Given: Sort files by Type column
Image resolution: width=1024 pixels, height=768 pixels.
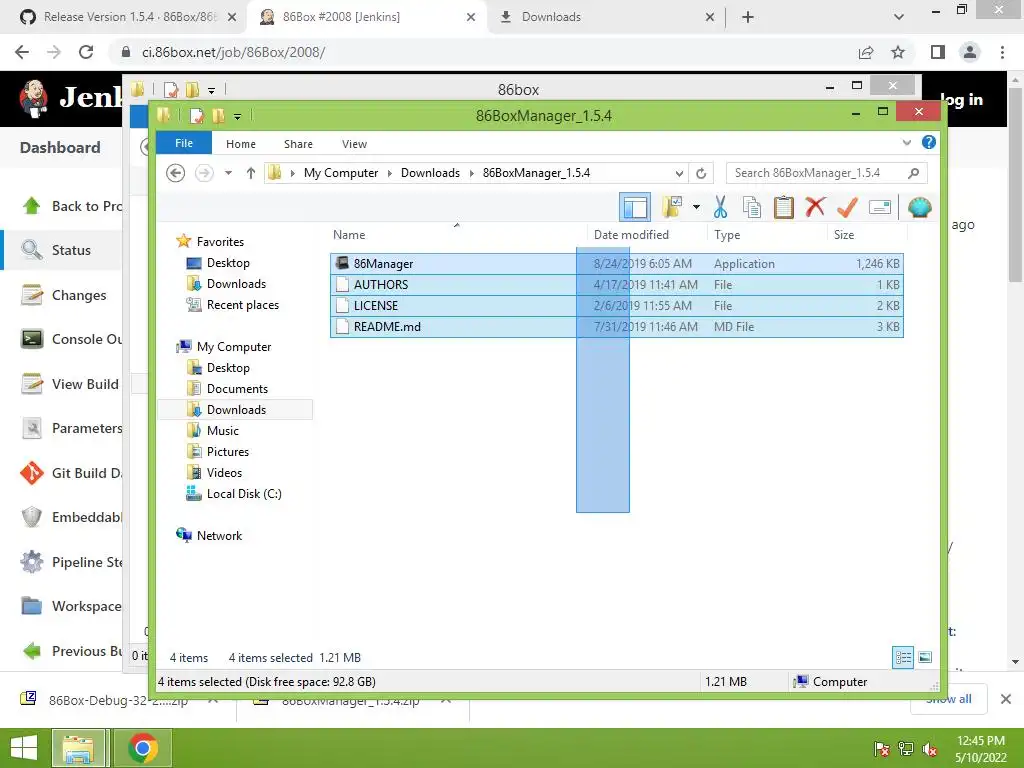Looking at the screenshot, I should click(x=727, y=234).
